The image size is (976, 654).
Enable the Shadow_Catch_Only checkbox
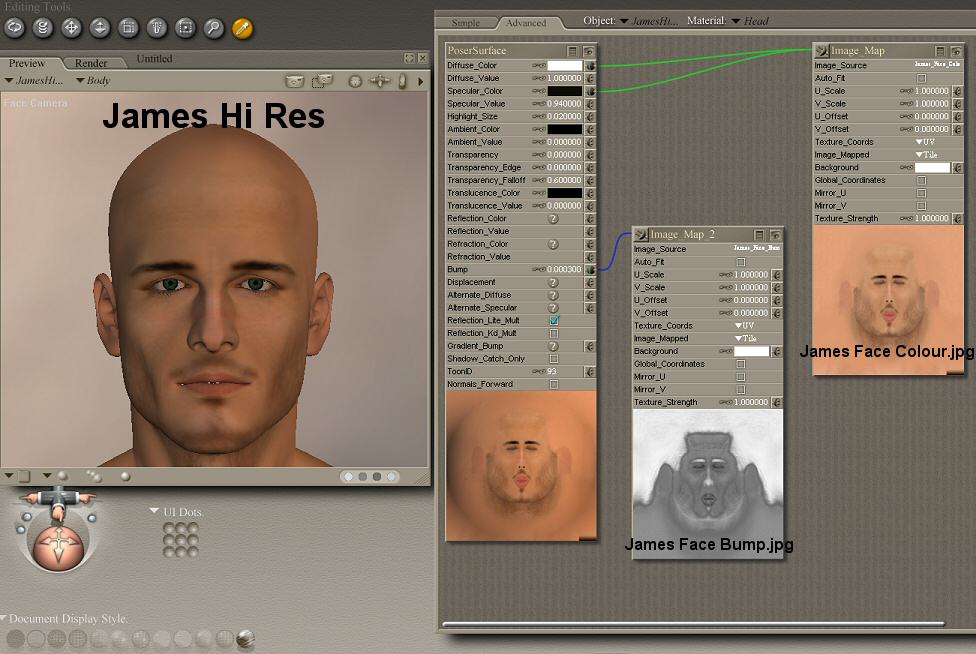[554, 359]
